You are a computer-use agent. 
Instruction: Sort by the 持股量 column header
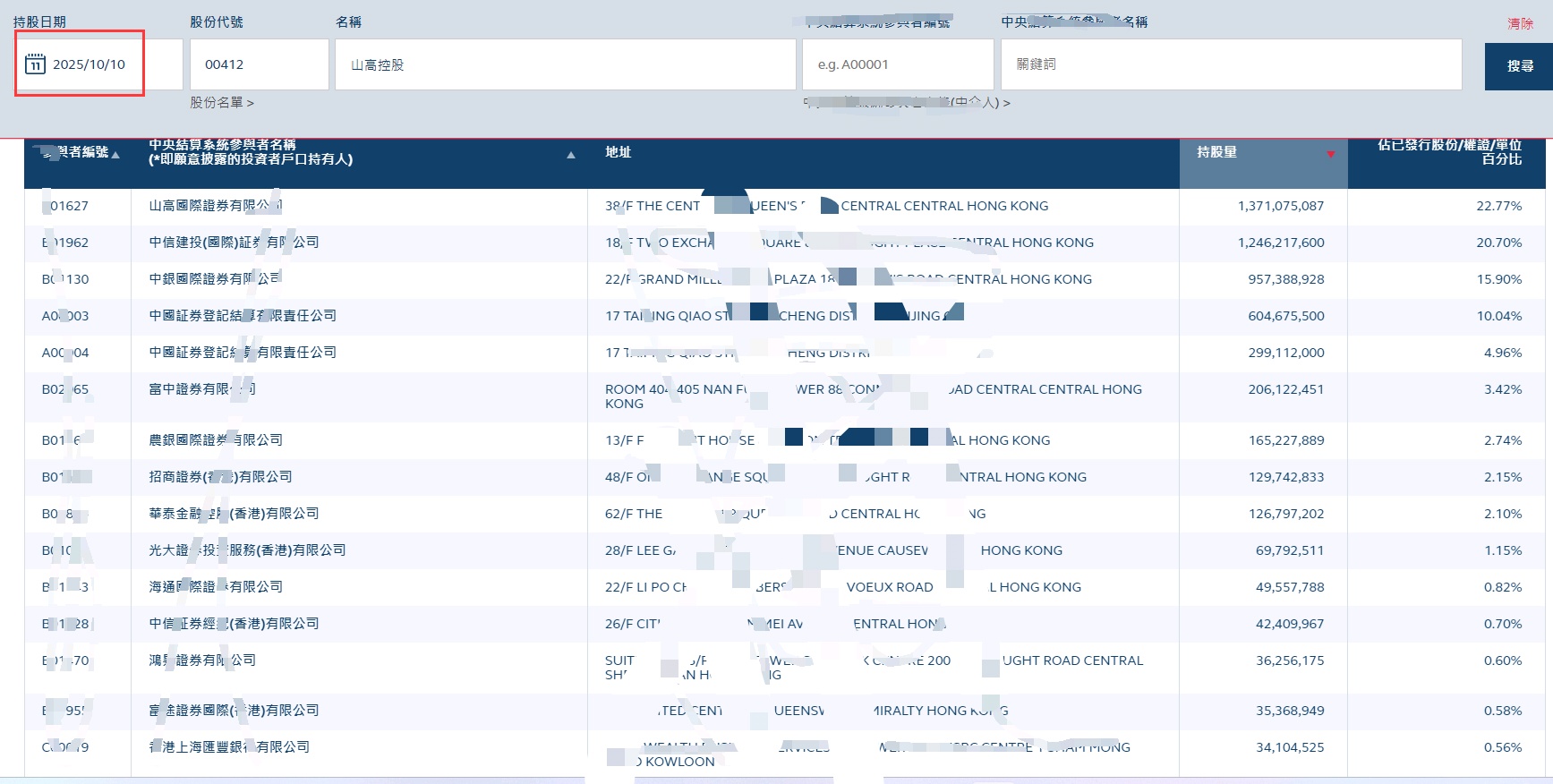pyautogui.click(x=1217, y=152)
